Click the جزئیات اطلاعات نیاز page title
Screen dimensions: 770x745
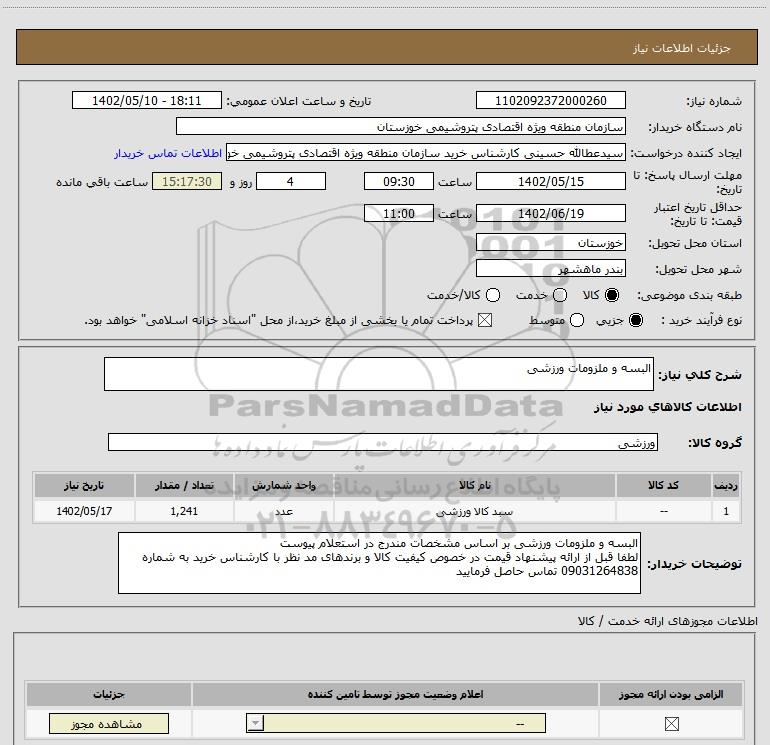coord(682,48)
